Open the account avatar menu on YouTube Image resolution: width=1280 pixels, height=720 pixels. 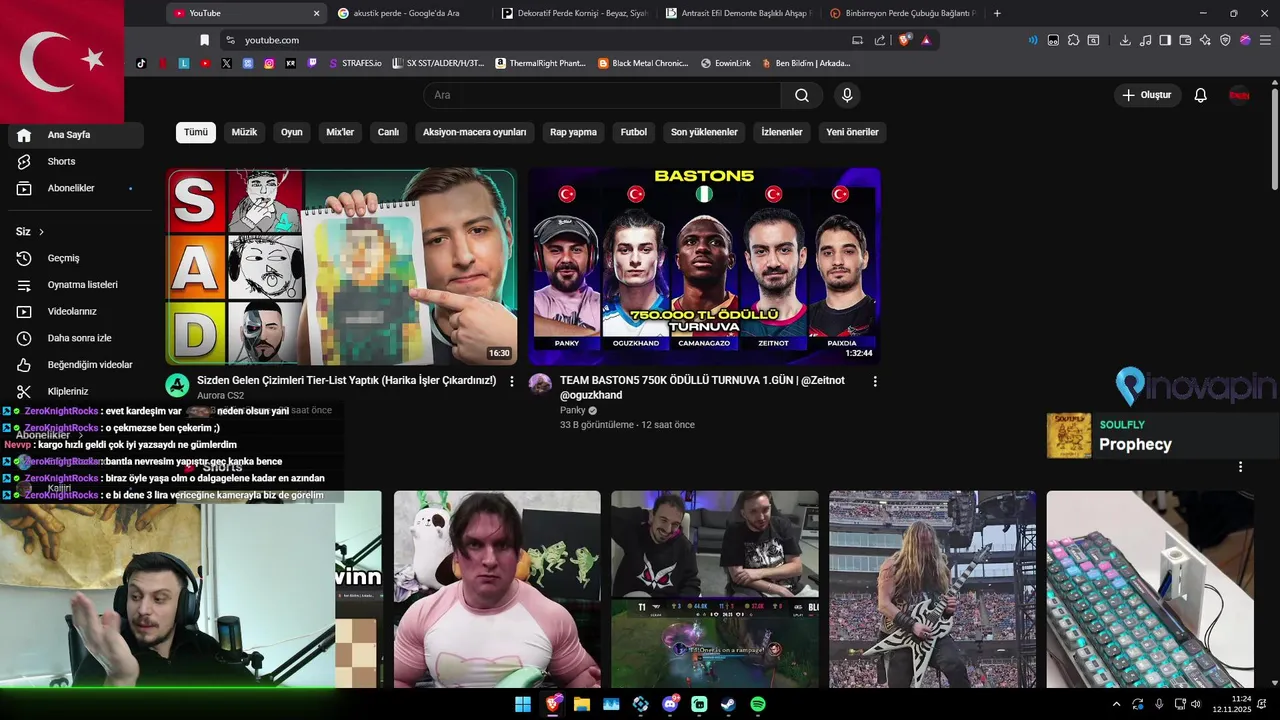[x=1239, y=95]
